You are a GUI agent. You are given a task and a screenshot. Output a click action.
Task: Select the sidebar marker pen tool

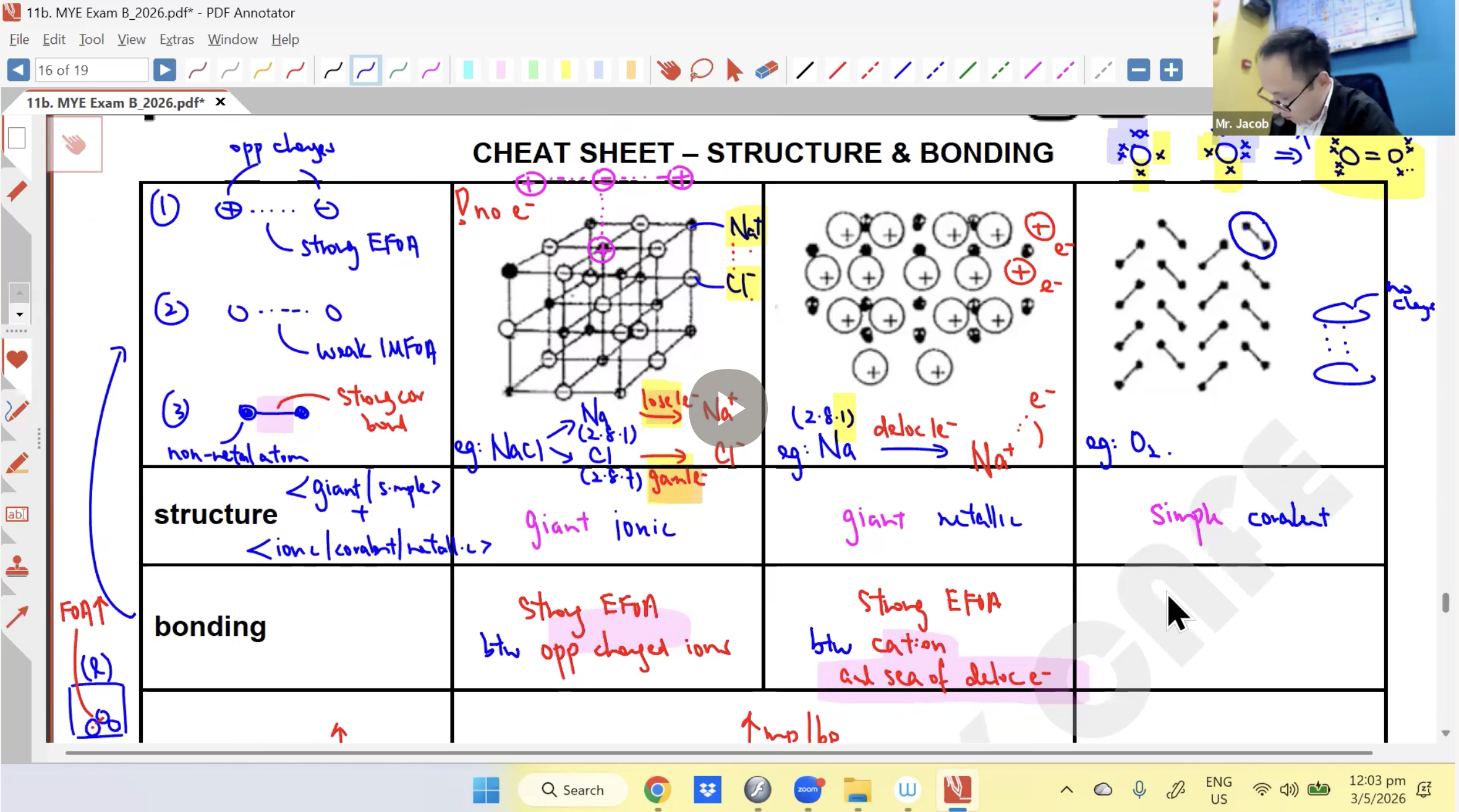[17, 192]
